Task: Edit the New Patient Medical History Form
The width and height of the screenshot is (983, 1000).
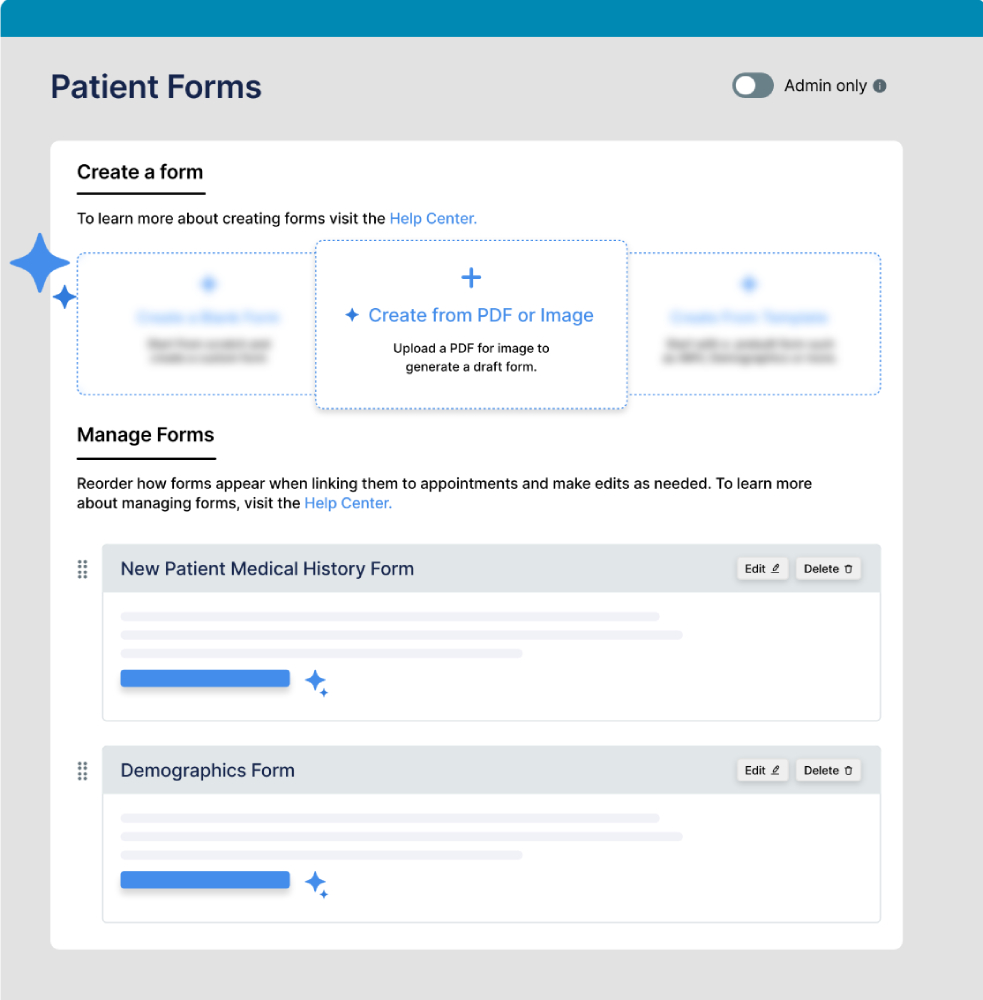Action: coord(762,569)
